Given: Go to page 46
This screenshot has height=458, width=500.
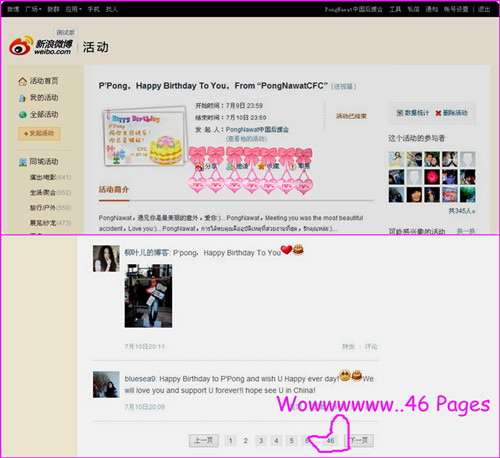Looking at the screenshot, I should click(330, 441).
